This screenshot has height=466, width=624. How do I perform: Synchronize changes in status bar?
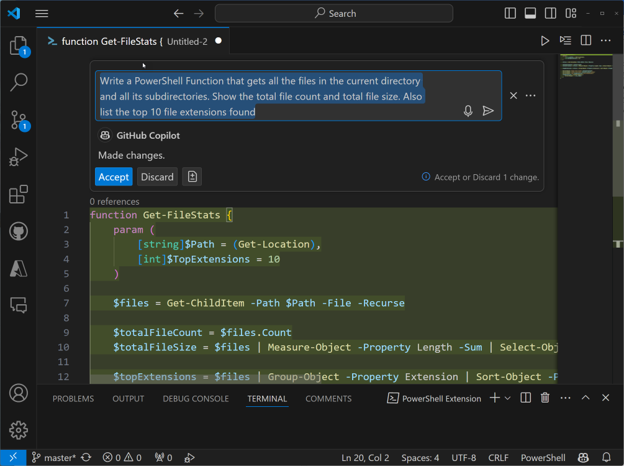(86, 458)
